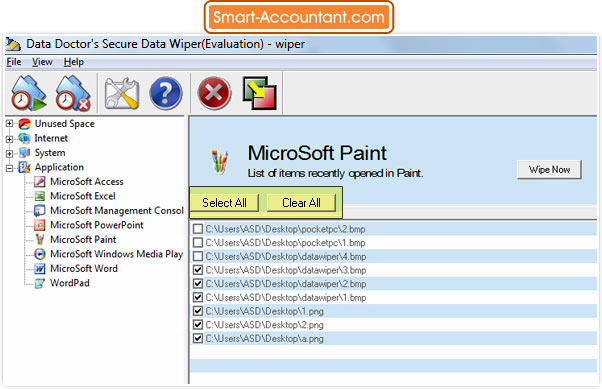Image resolution: width=602 pixels, height=389 pixels.
Task: Click the app icon in title bar
Action: [x=13, y=45]
